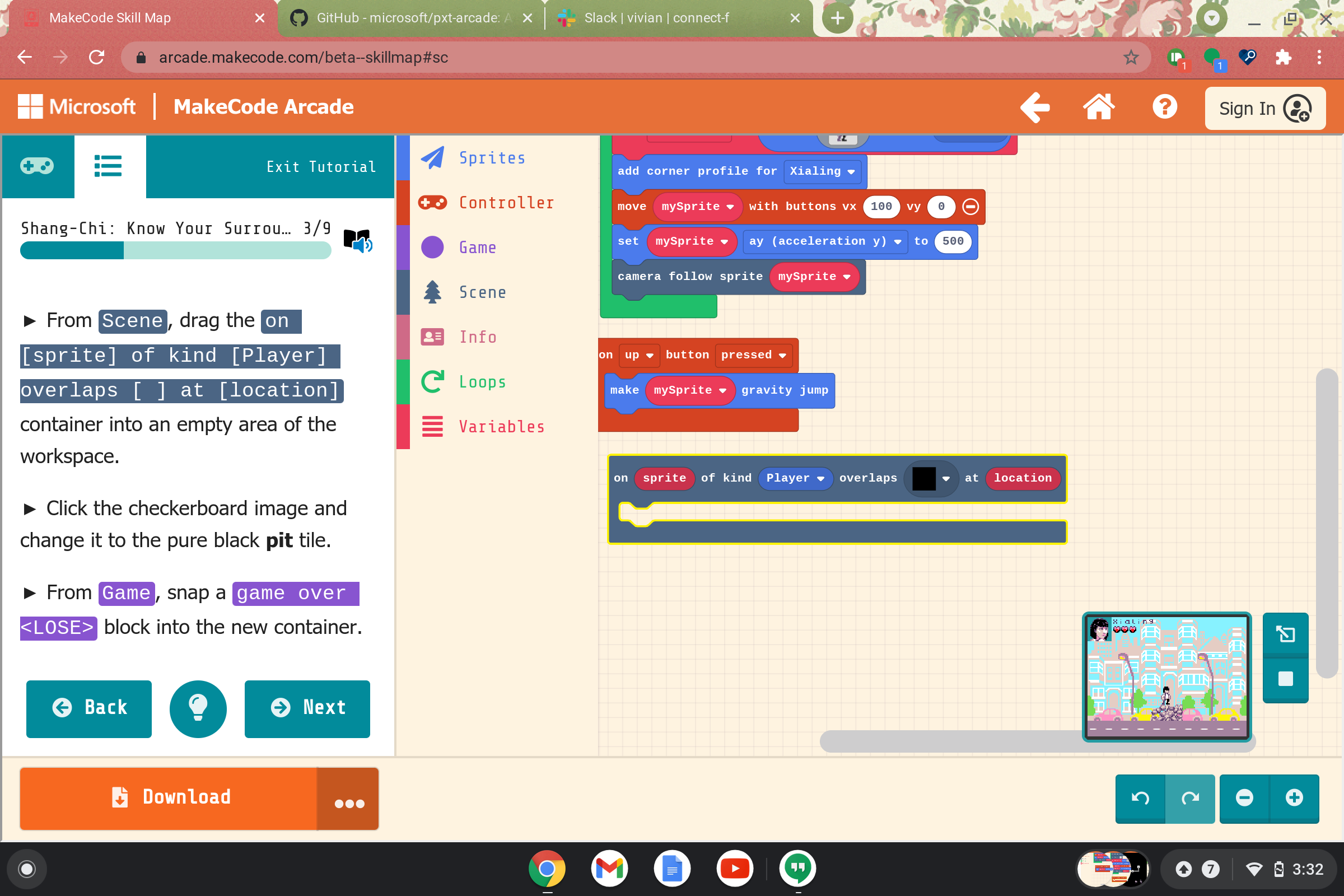Image resolution: width=1344 pixels, height=896 pixels.
Task: Click the tutorial progress bar
Action: tap(175, 250)
